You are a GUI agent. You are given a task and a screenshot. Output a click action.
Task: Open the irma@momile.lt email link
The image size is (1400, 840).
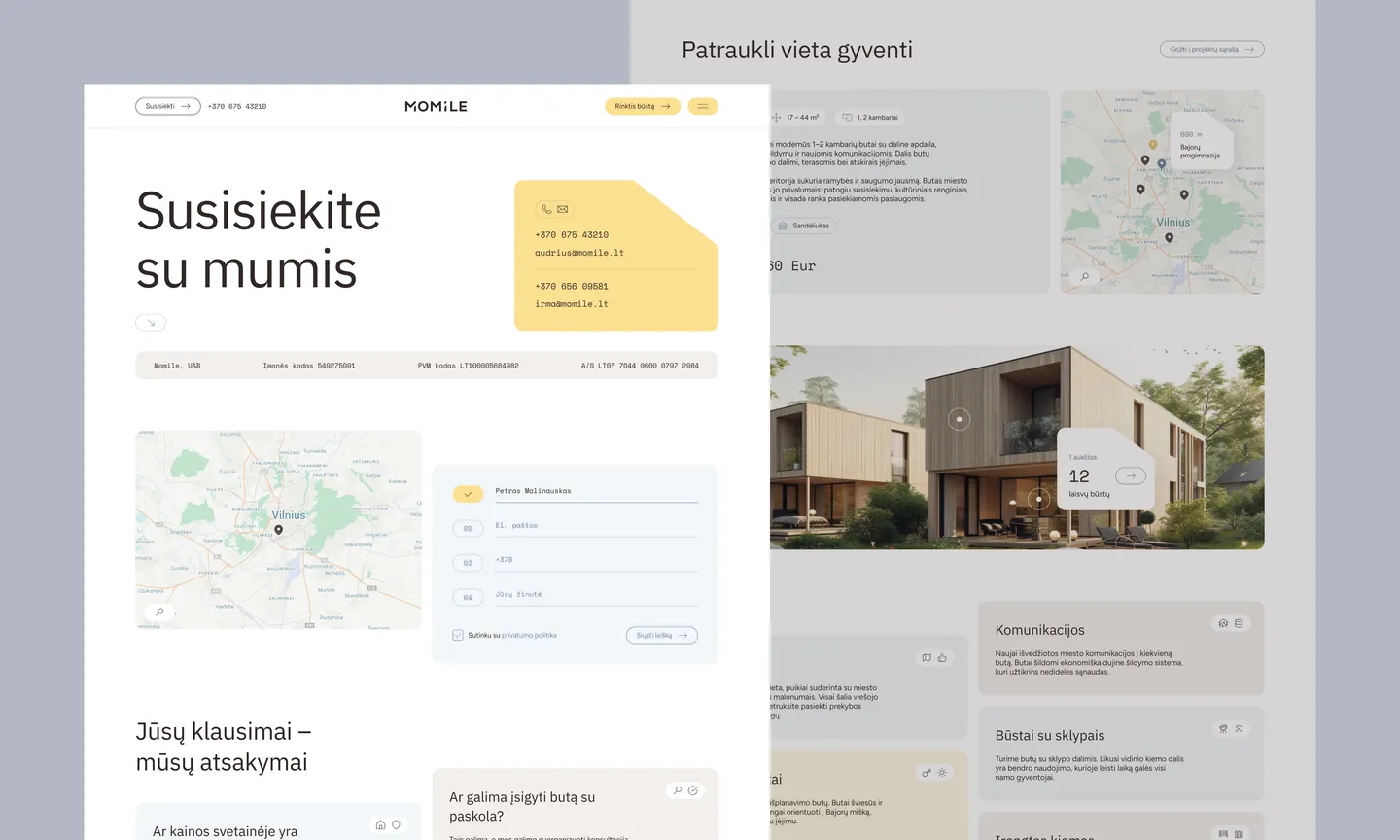[572, 304]
